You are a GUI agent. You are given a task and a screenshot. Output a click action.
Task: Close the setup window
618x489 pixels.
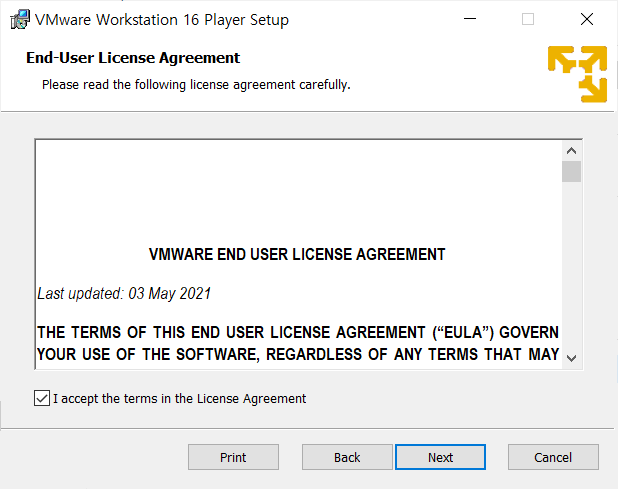coord(587,19)
